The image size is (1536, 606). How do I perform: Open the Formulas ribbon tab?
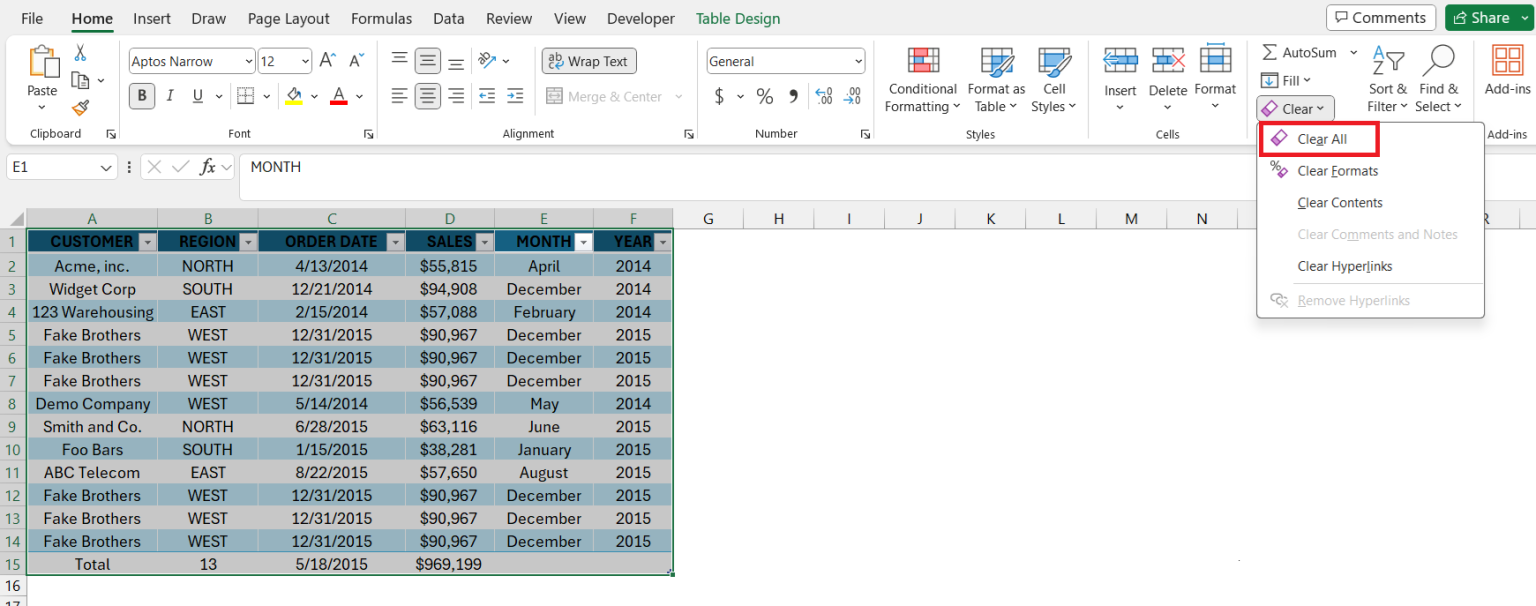(x=381, y=18)
